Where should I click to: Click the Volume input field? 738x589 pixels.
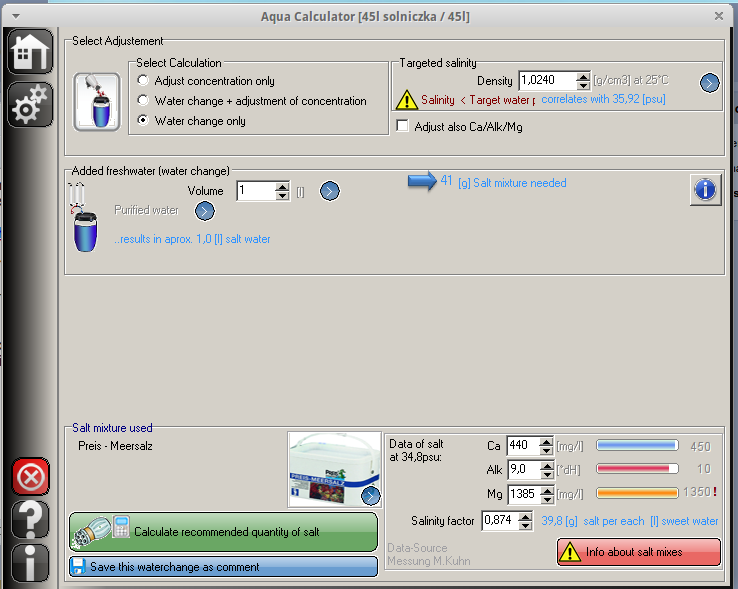coord(254,191)
